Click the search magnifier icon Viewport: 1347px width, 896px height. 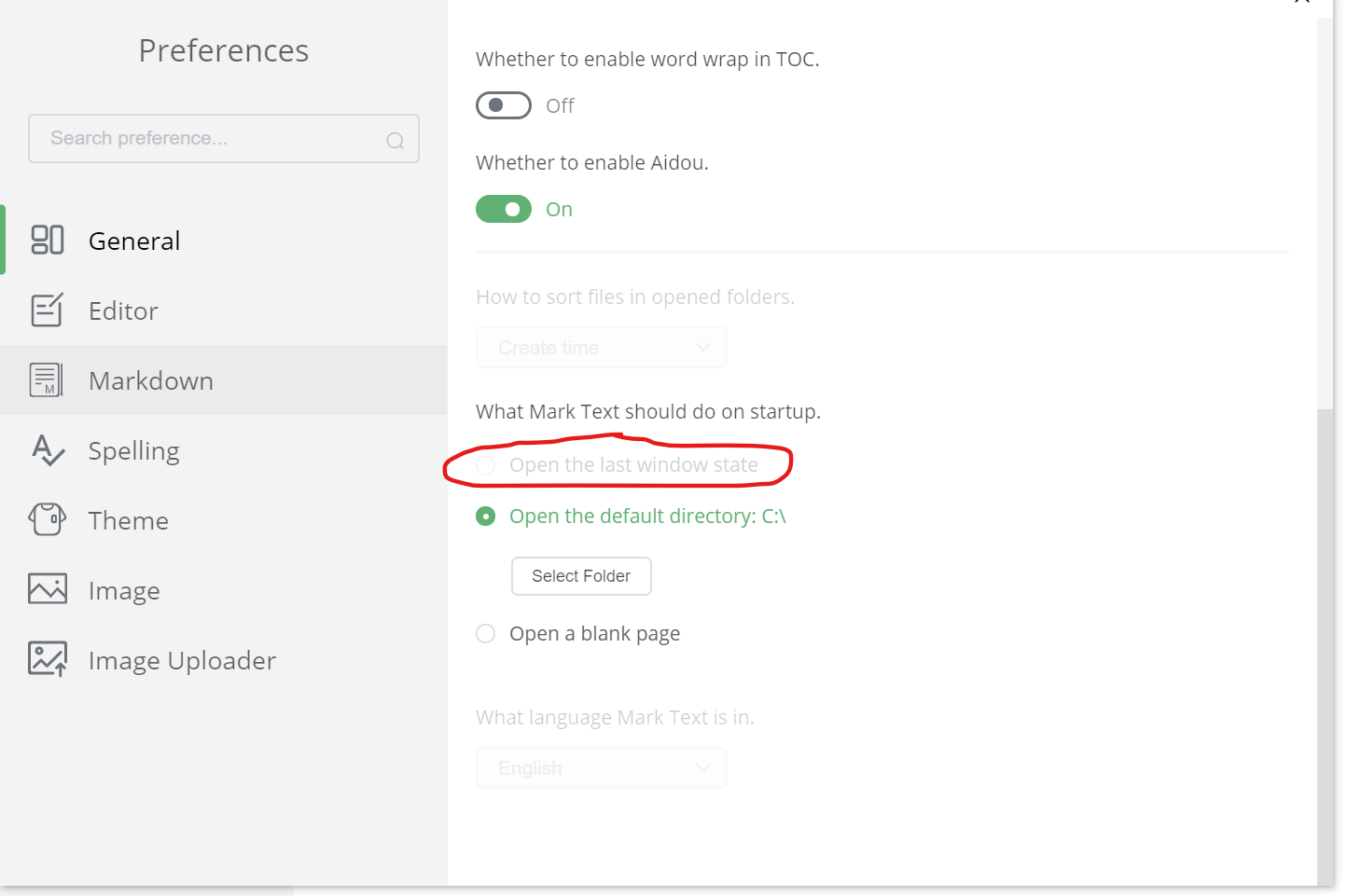click(395, 139)
